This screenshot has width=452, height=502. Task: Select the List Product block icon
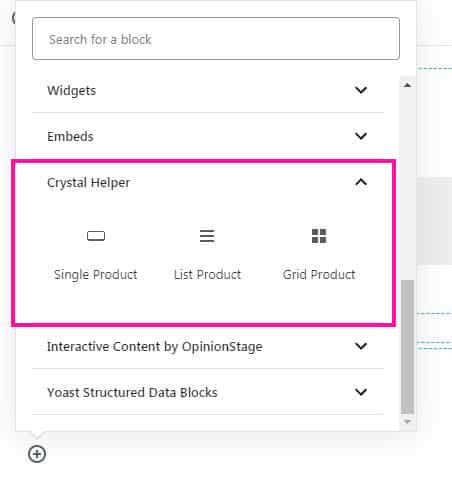click(x=207, y=236)
